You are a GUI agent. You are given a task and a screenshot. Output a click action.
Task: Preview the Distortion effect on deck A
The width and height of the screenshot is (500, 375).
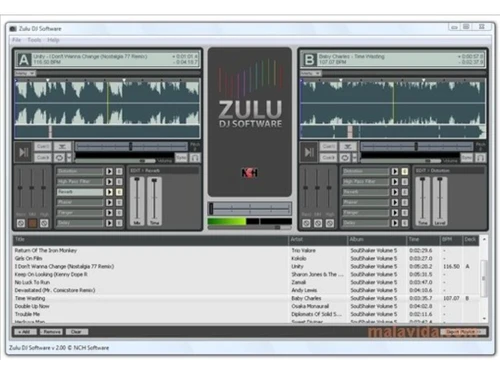tap(109, 171)
